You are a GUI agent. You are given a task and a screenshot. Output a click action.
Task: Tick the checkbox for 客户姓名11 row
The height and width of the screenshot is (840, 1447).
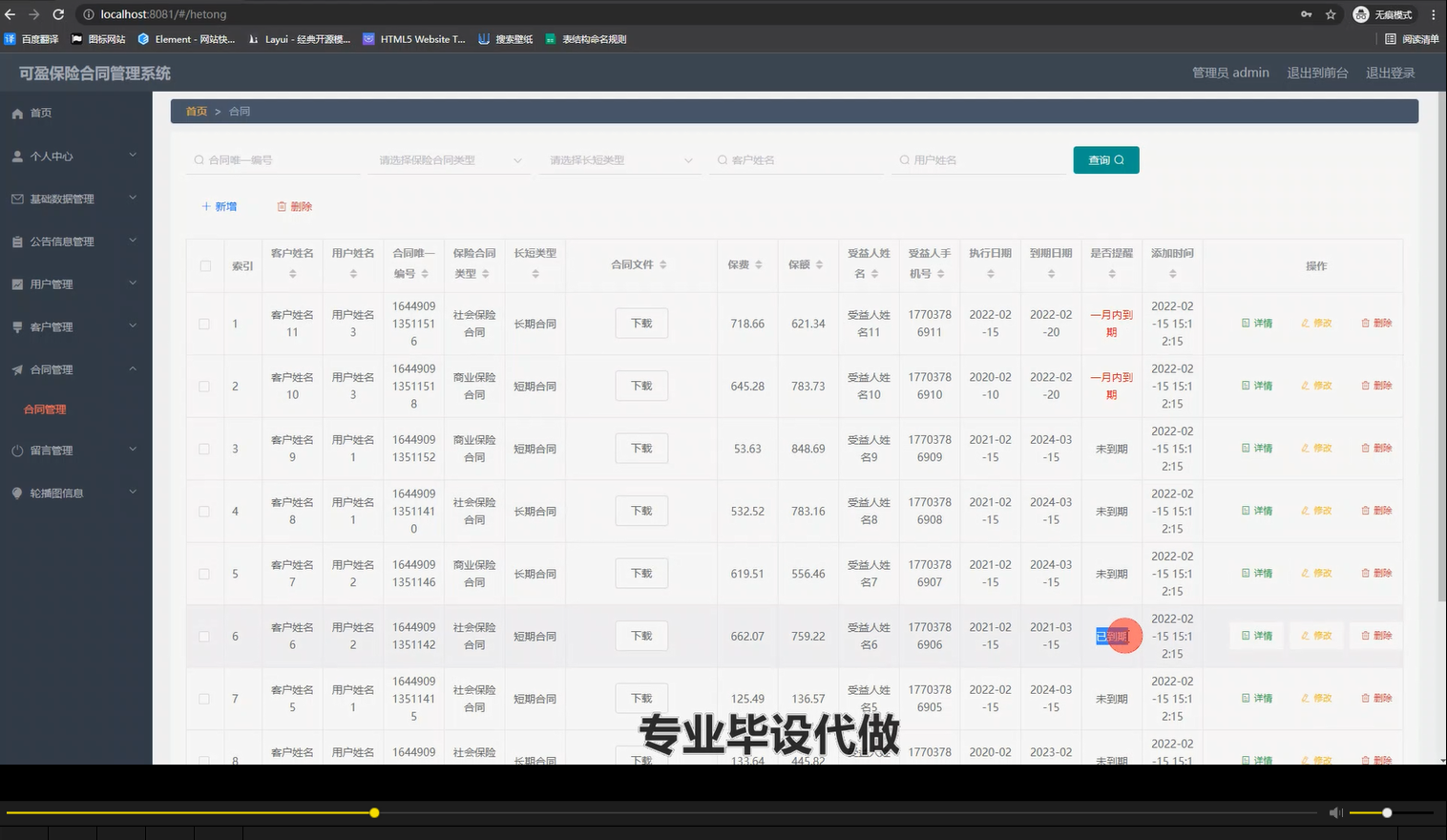[204, 323]
